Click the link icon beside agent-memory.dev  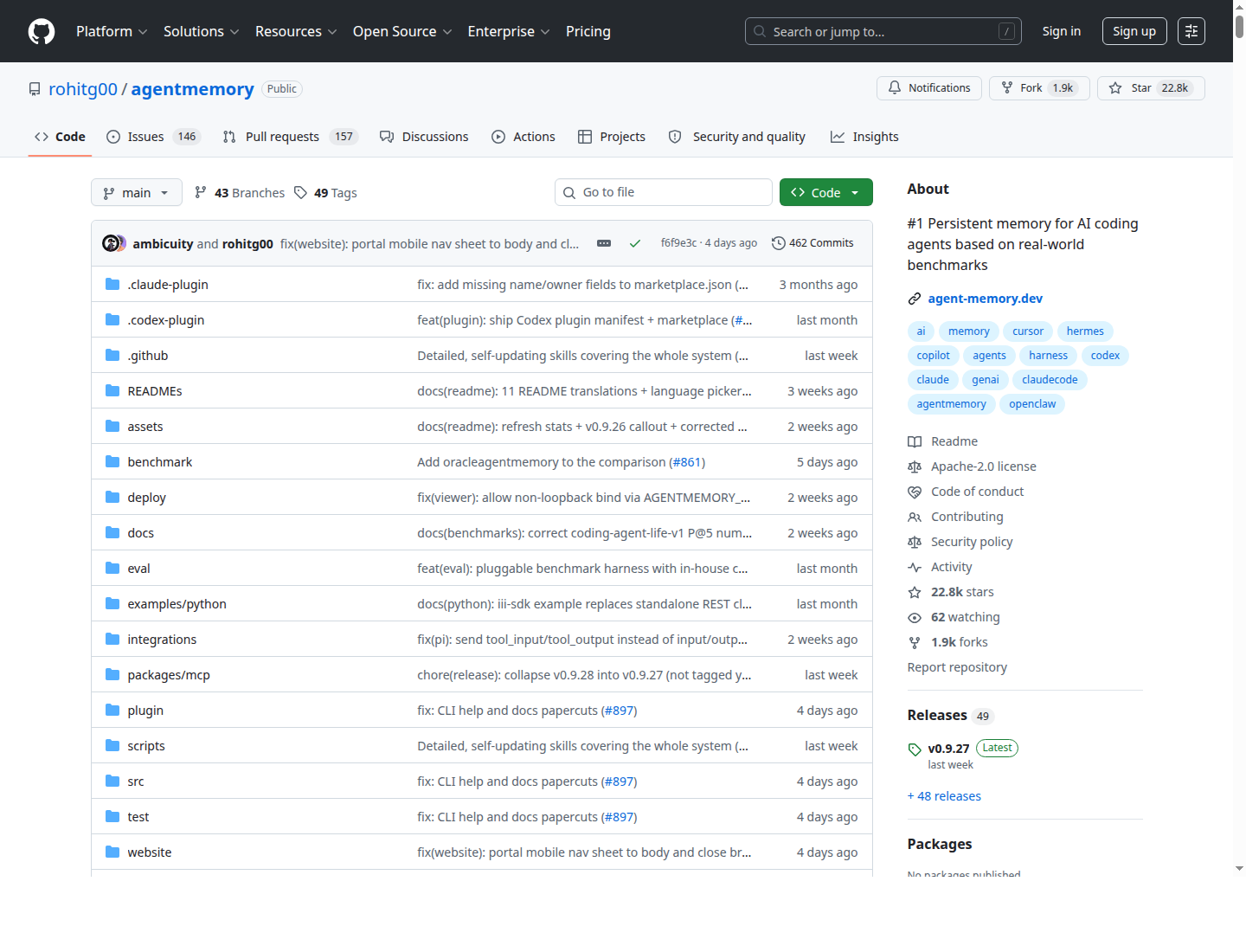point(915,299)
